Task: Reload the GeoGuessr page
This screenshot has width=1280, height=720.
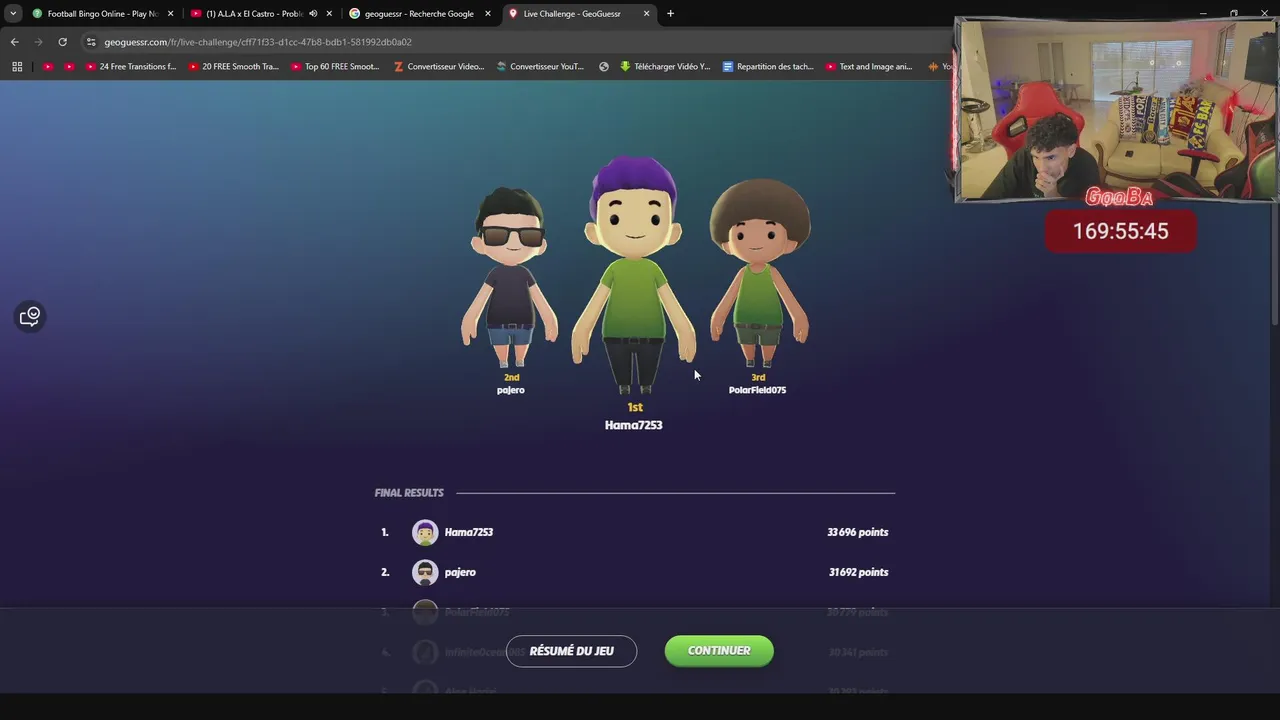Action: pos(62,42)
